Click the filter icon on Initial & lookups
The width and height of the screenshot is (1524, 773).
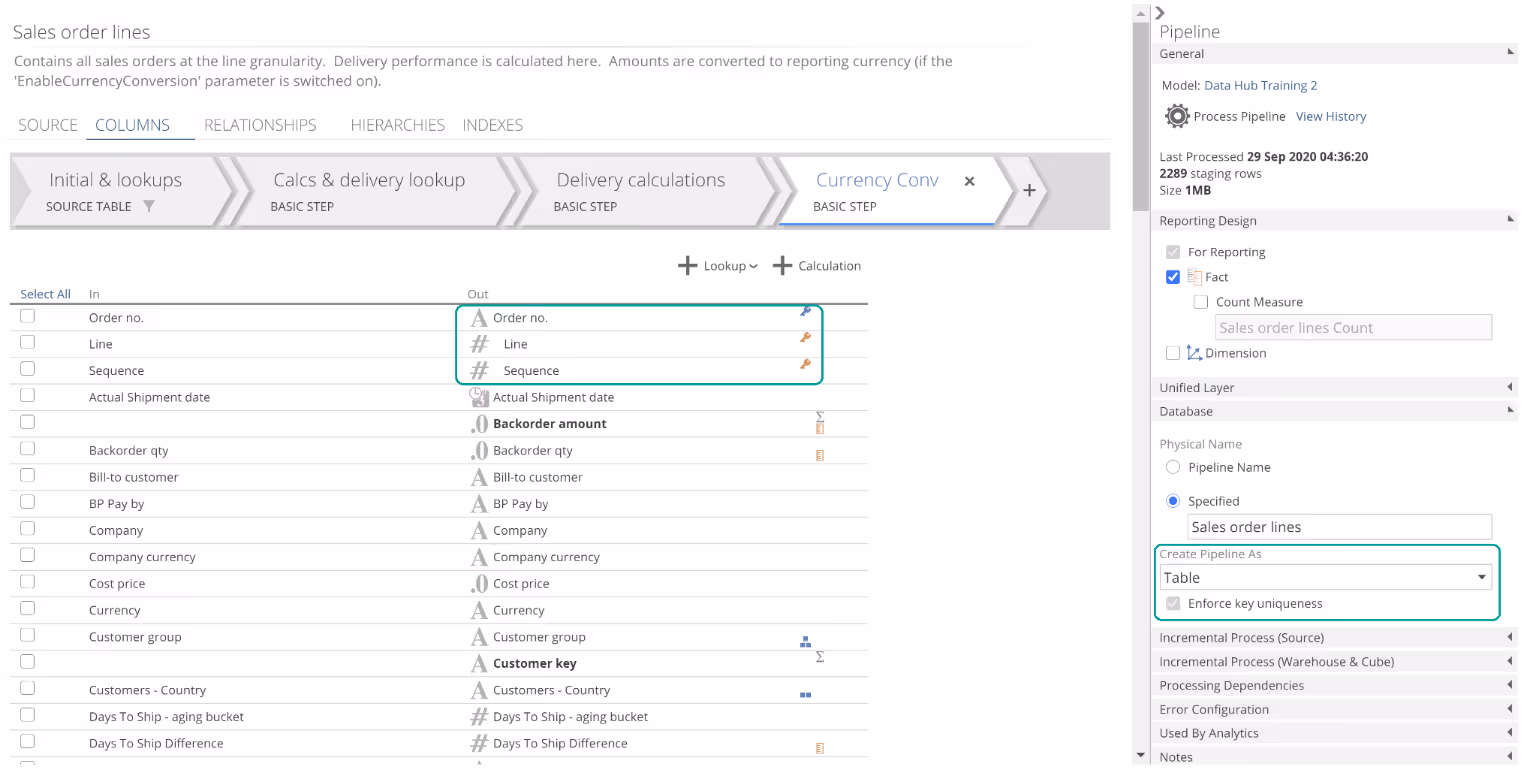tap(149, 206)
